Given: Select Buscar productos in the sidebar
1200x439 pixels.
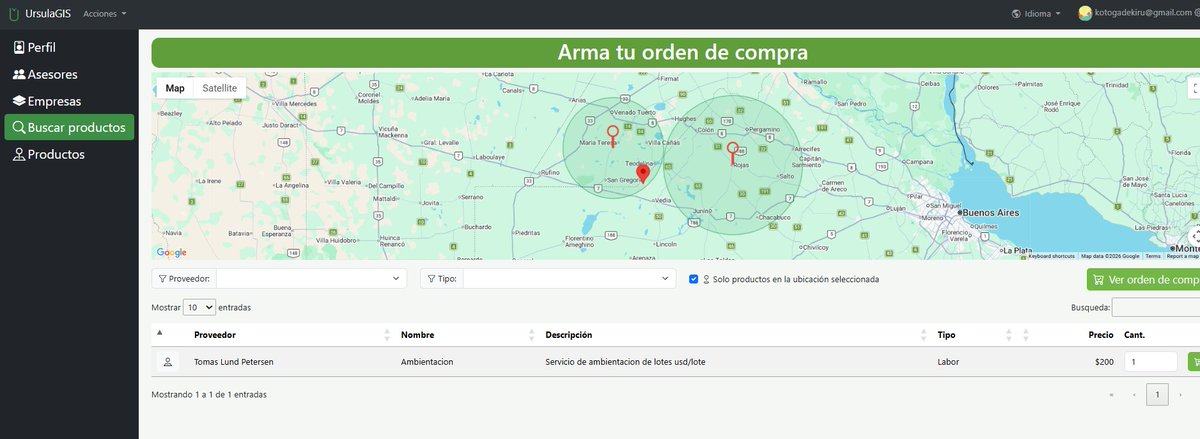Looking at the screenshot, I should (69, 128).
